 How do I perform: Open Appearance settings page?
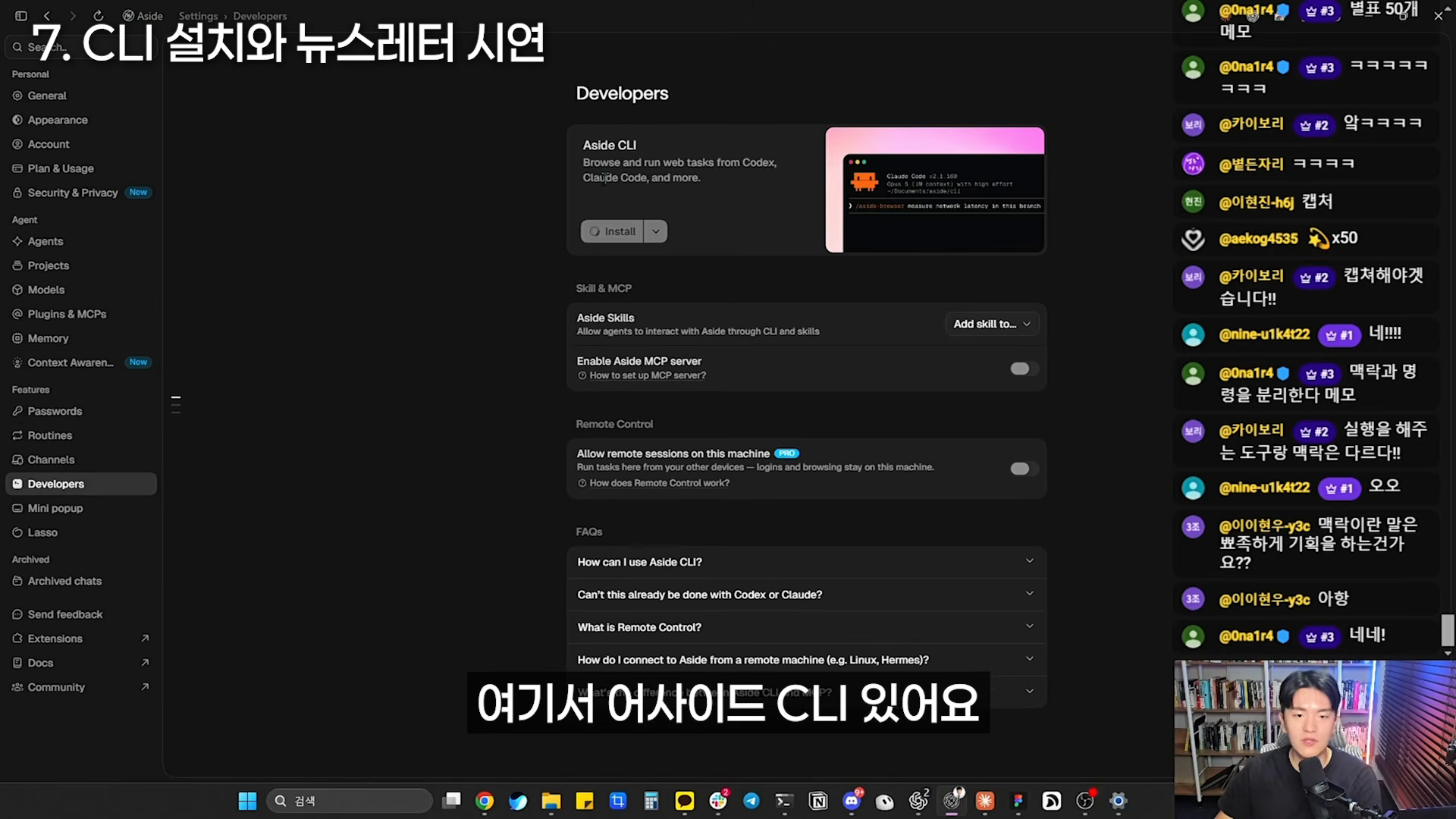57,120
